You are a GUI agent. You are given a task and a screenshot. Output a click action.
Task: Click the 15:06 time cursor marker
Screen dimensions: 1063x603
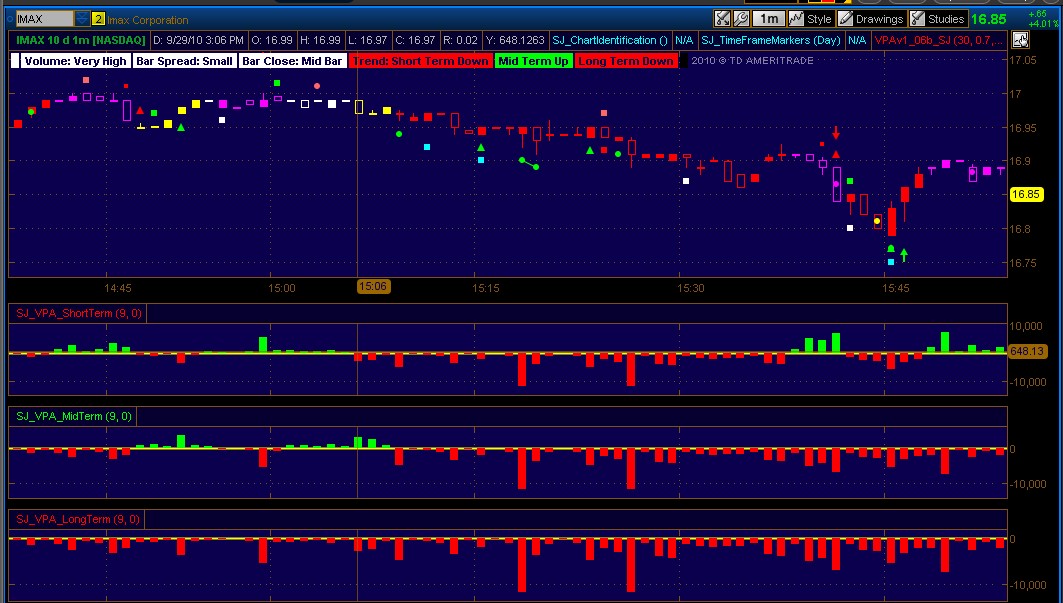coord(374,286)
